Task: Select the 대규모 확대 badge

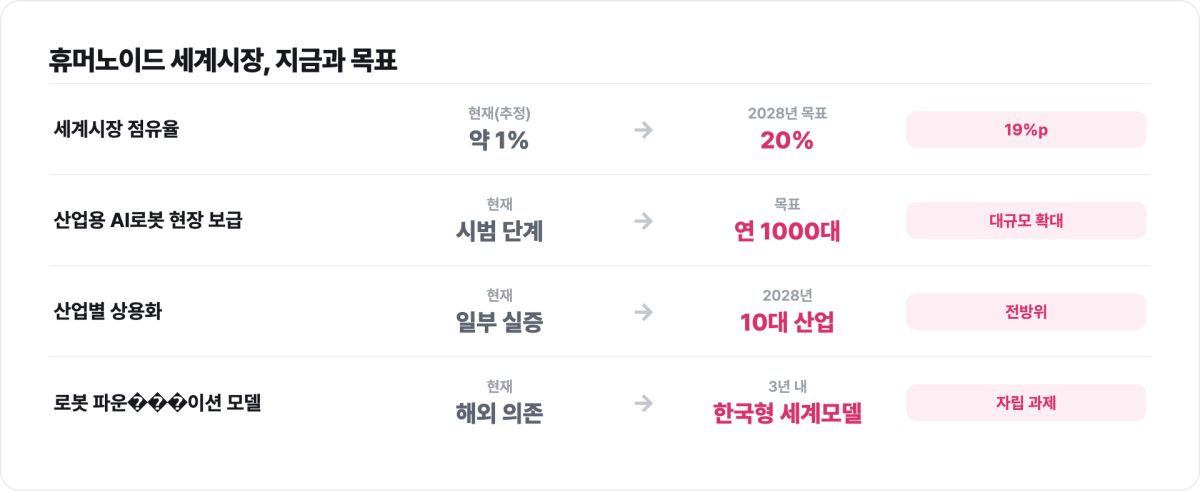Action: pyautogui.click(x=1026, y=221)
